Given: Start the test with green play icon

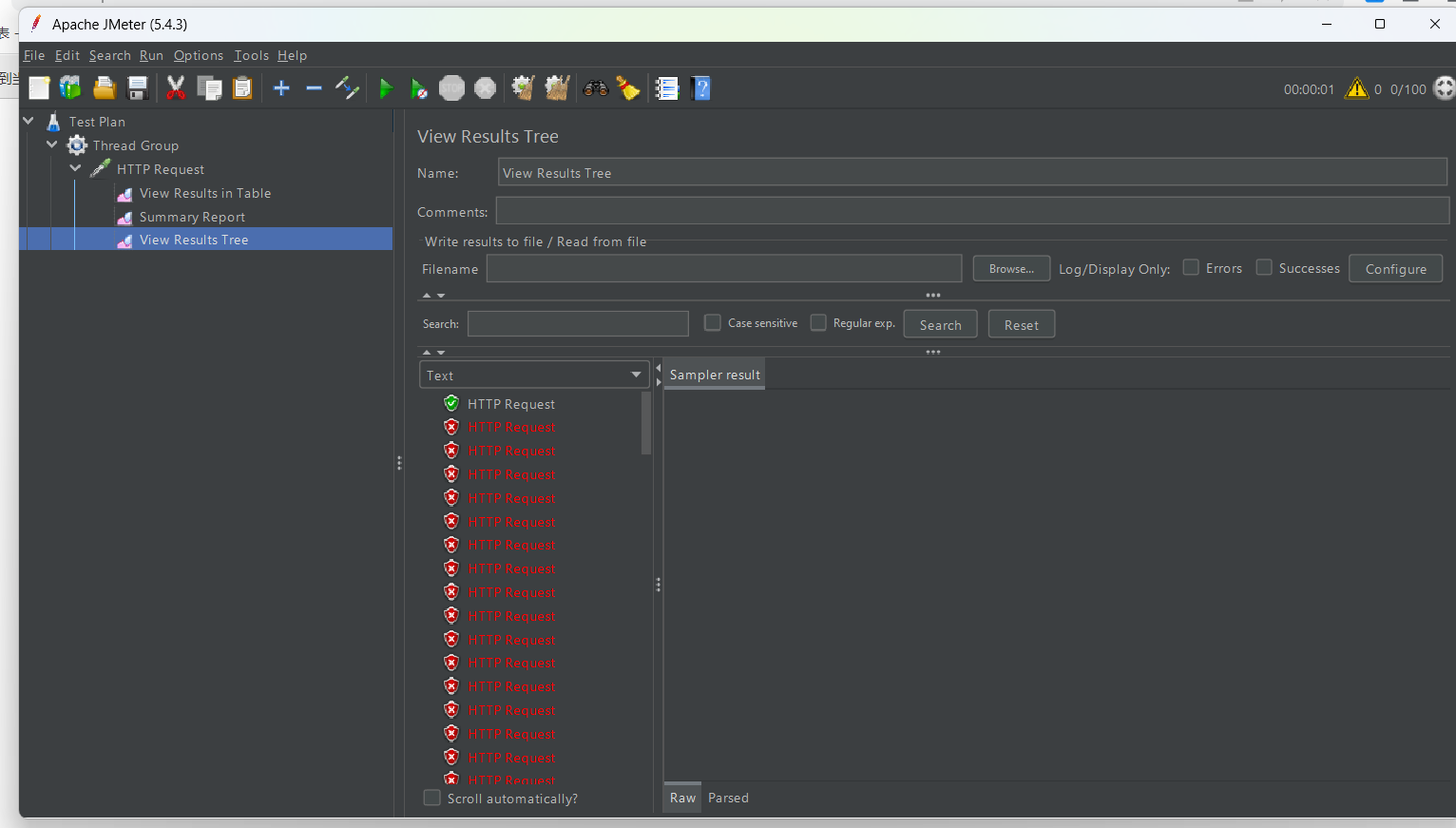Looking at the screenshot, I should tap(385, 89).
